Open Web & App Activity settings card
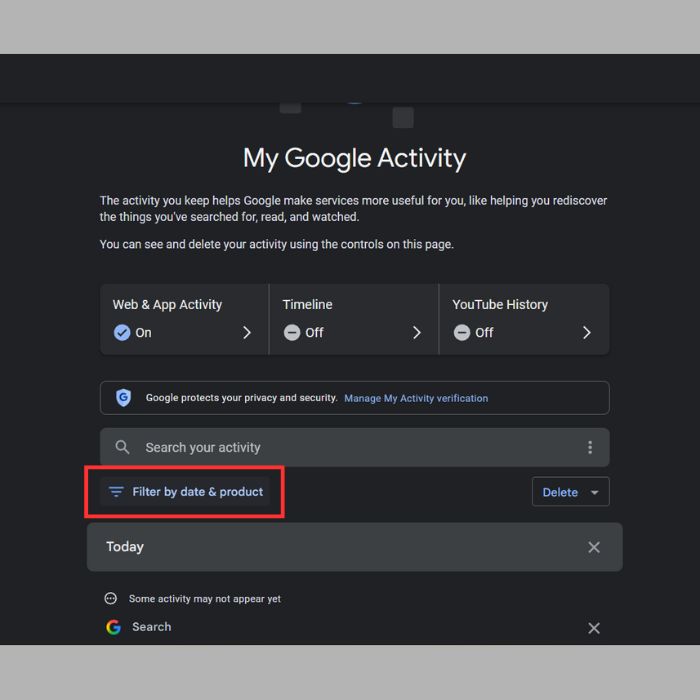The width and height of the screenshot is (700, 700). [x=184, y=319]
